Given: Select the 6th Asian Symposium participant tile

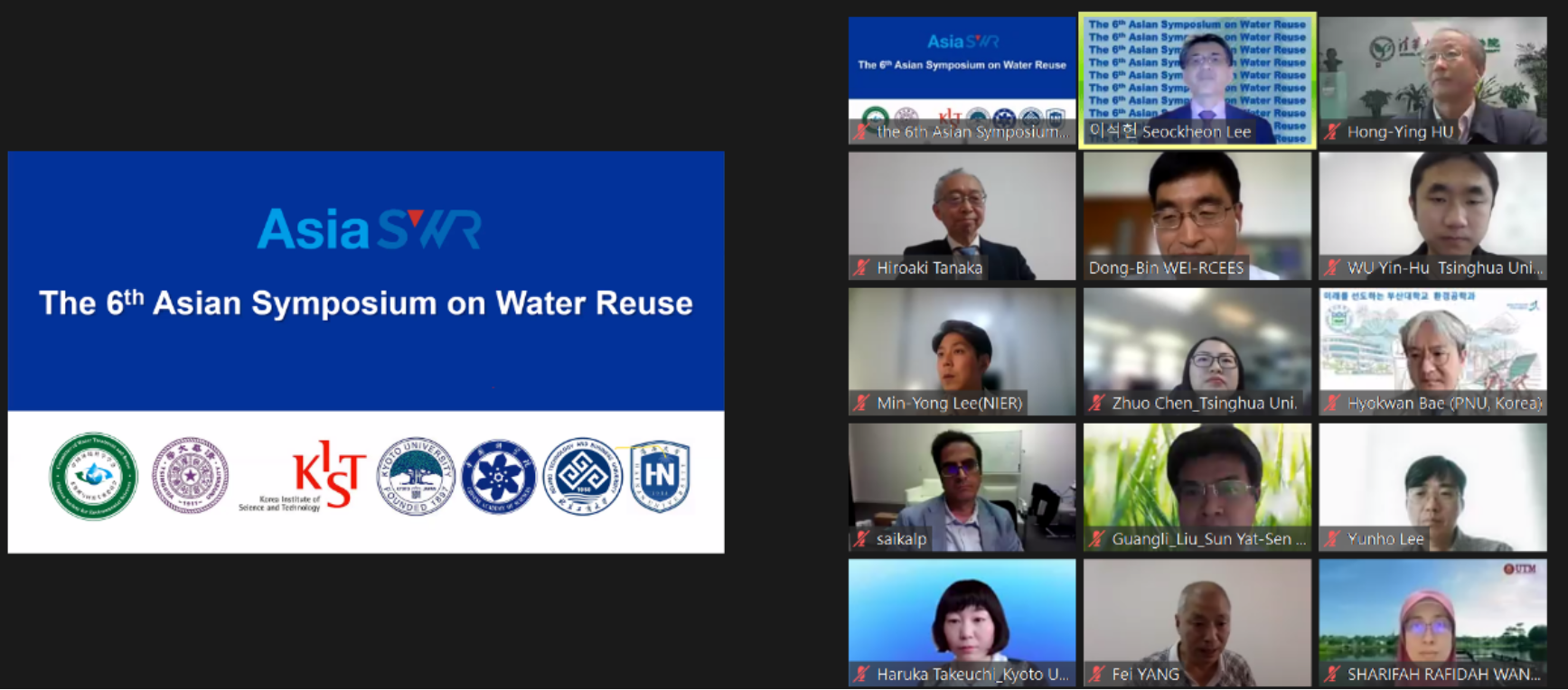Looking at the screenshot, I should (x=962, y=79).
